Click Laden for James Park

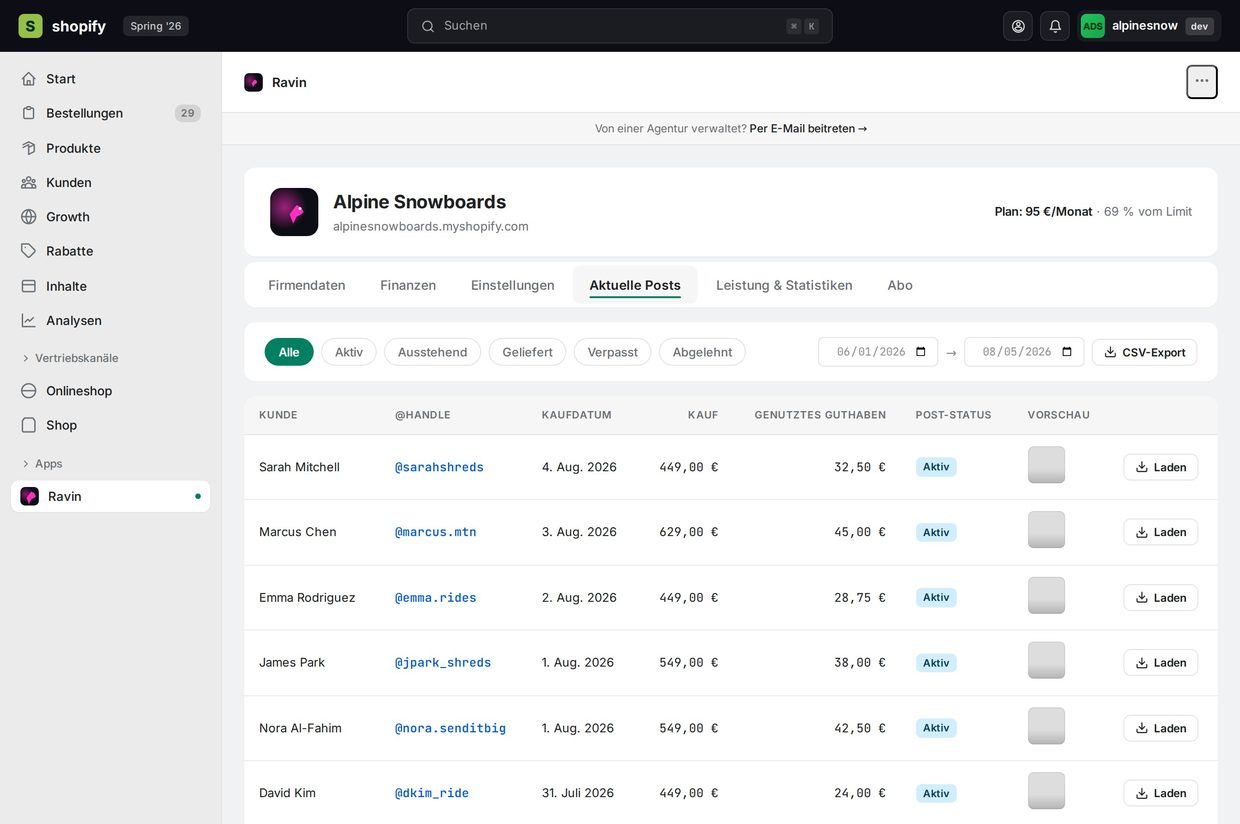point(1160,663)
